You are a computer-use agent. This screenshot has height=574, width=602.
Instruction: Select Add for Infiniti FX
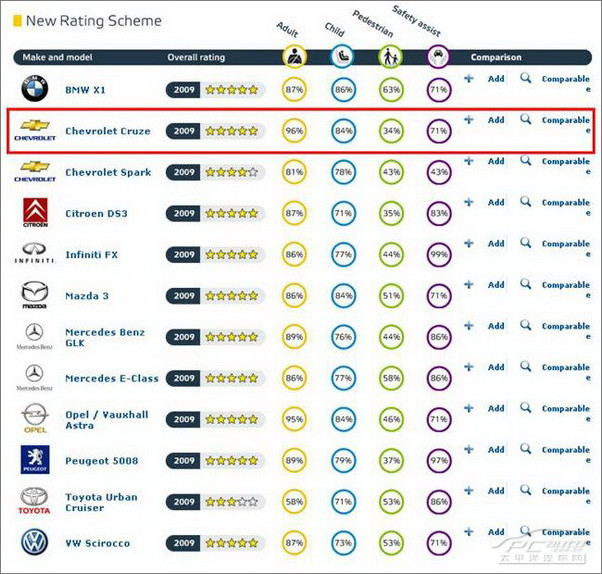point(496,244)
